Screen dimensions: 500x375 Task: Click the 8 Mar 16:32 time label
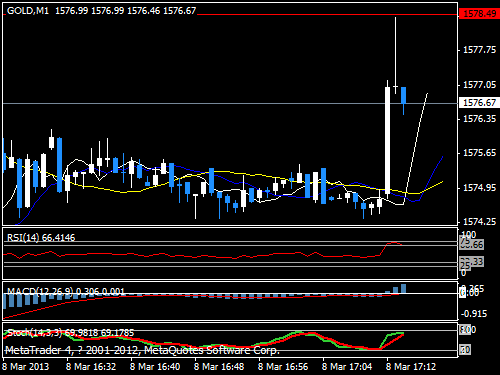[x=91, y=367]
